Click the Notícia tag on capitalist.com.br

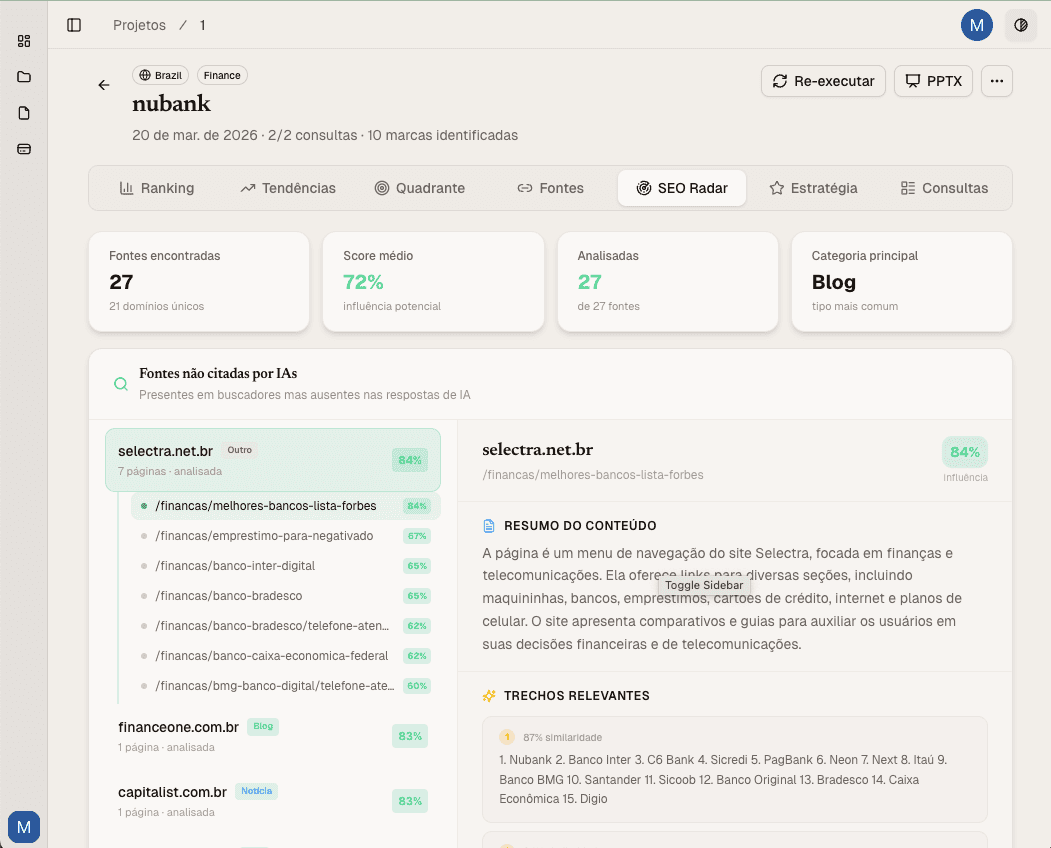pyautogui.click(x=256, y=791)
